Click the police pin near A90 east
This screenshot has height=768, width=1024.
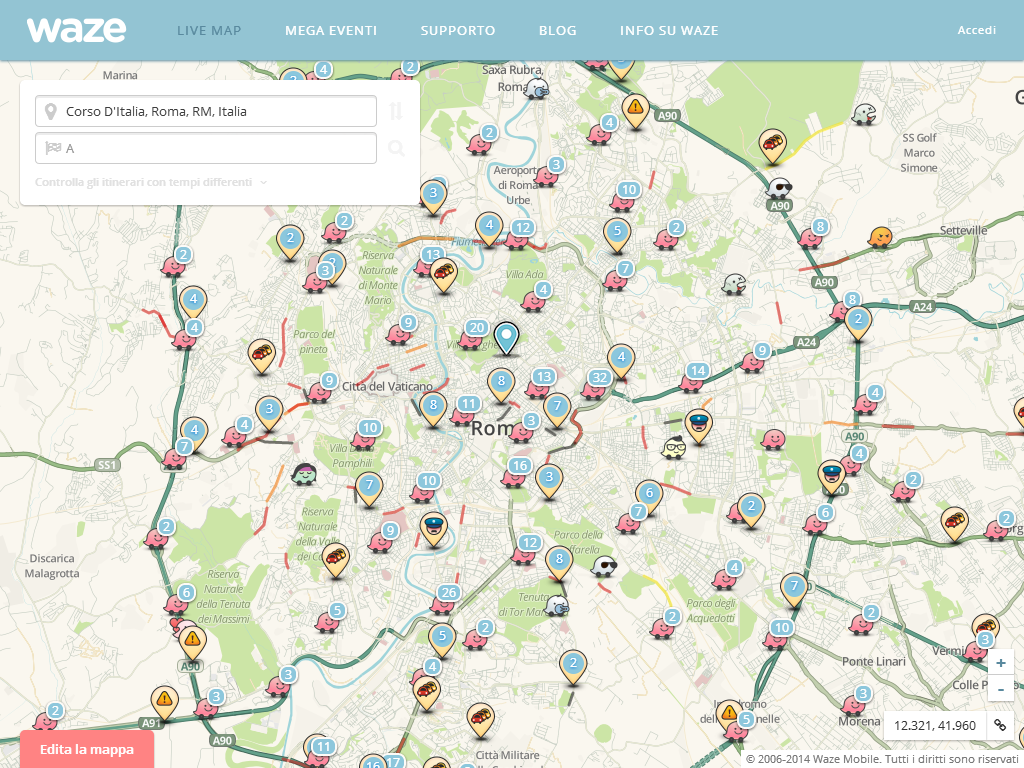pyautogui.click(x=831, y=475)
